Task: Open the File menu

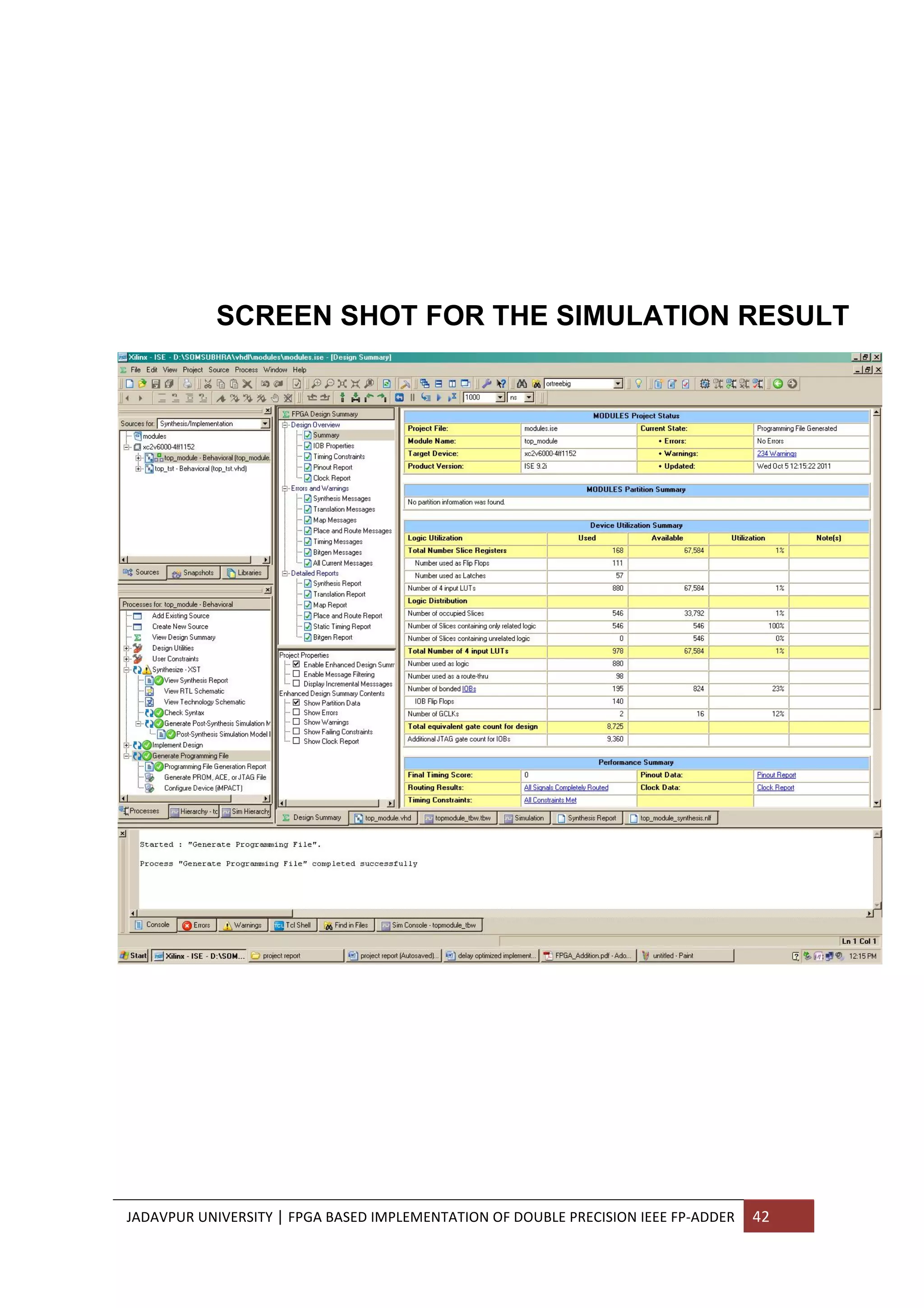Action: pos(135,370)
